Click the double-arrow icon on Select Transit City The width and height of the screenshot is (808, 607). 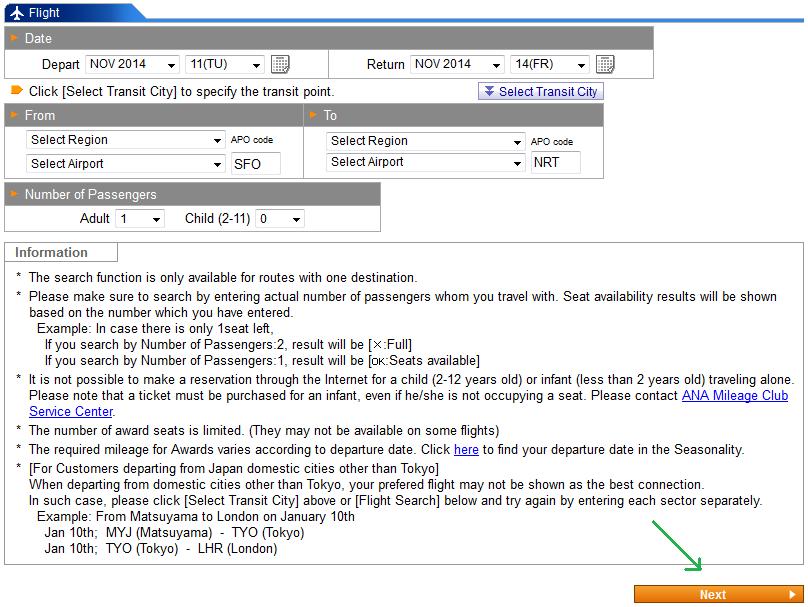click(488, 91)
